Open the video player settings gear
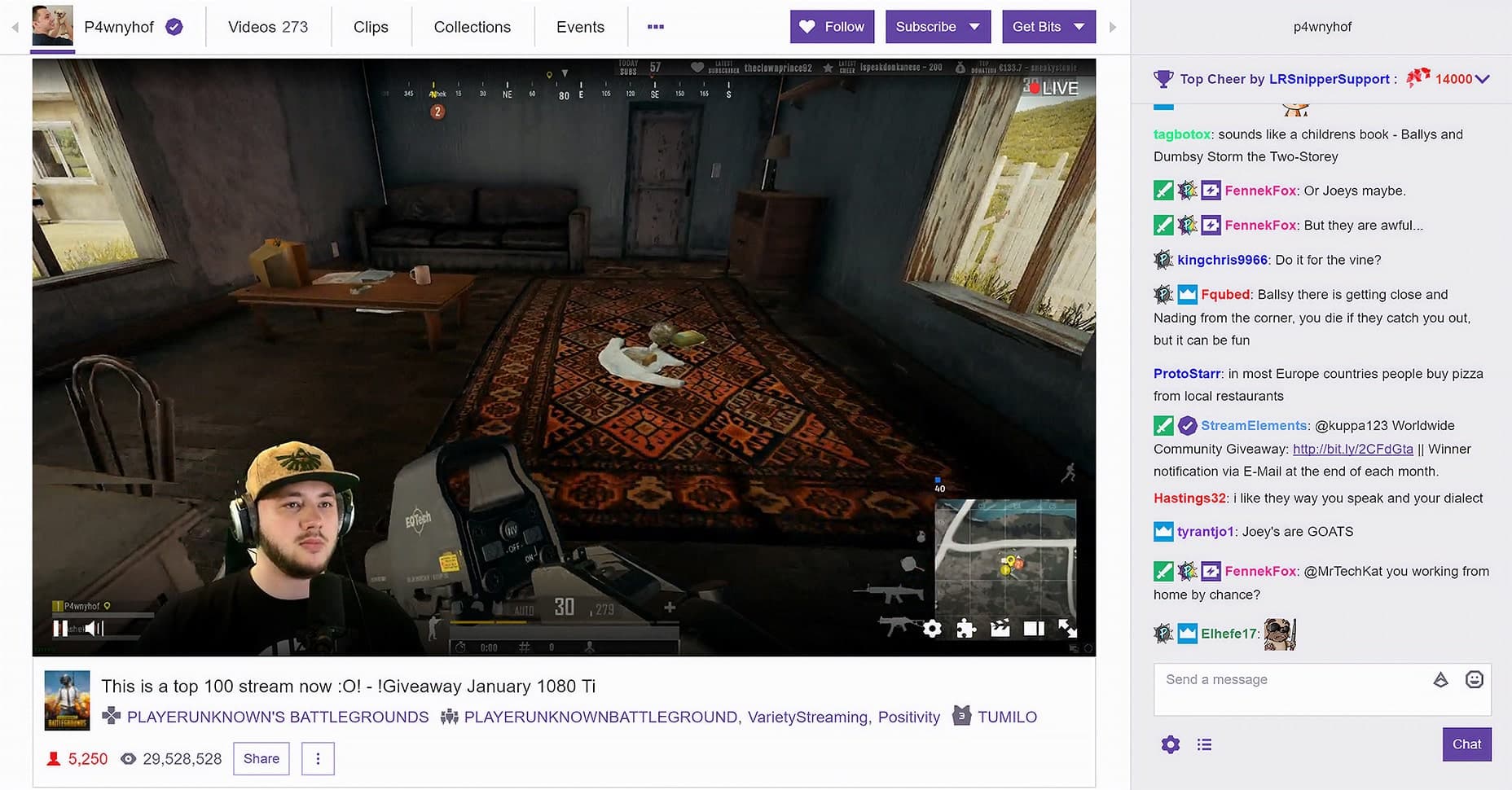The image size is (1512, 790). (932, 629)
